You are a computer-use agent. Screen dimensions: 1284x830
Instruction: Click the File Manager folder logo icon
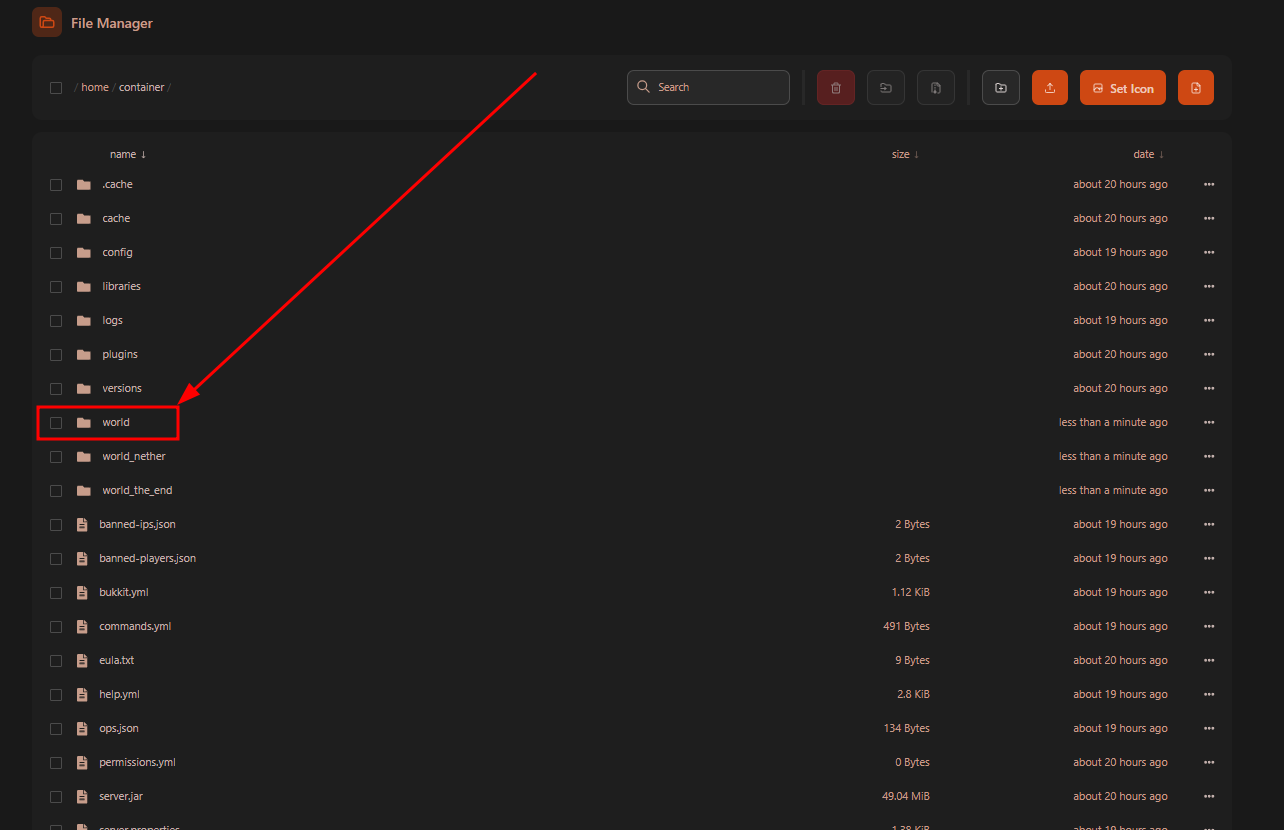point(47,22)
